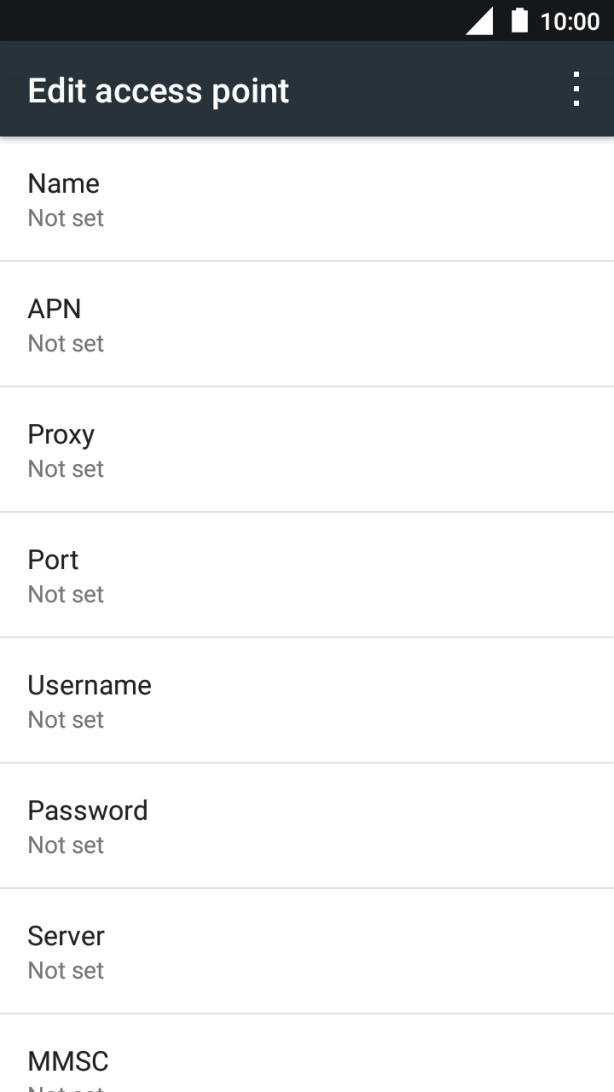Tap 'Not set' under Port
The width and height of the screenshot is (614, 1092).
[x=66, y=594]
